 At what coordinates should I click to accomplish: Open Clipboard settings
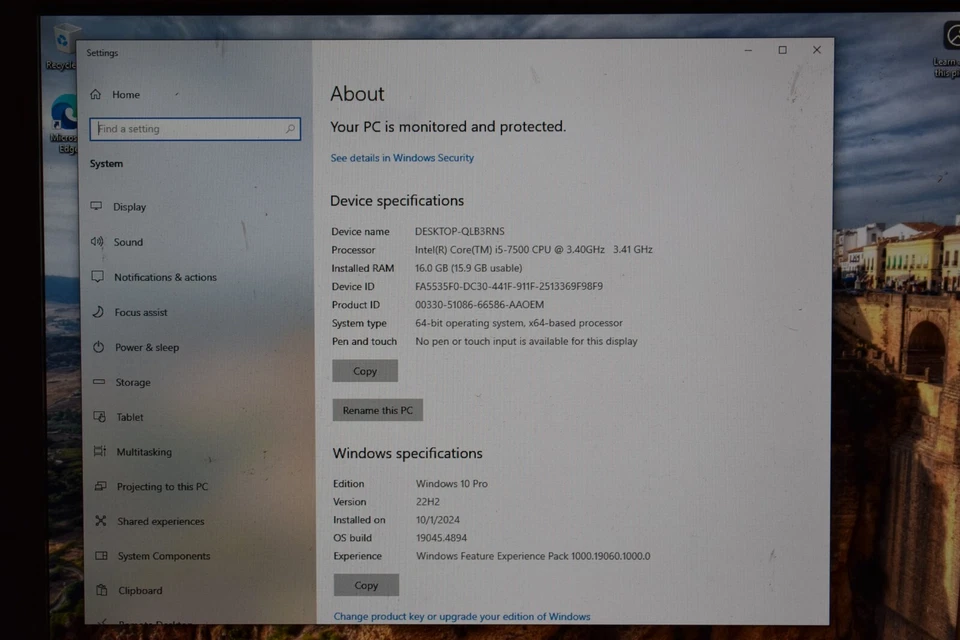point(139,590)
